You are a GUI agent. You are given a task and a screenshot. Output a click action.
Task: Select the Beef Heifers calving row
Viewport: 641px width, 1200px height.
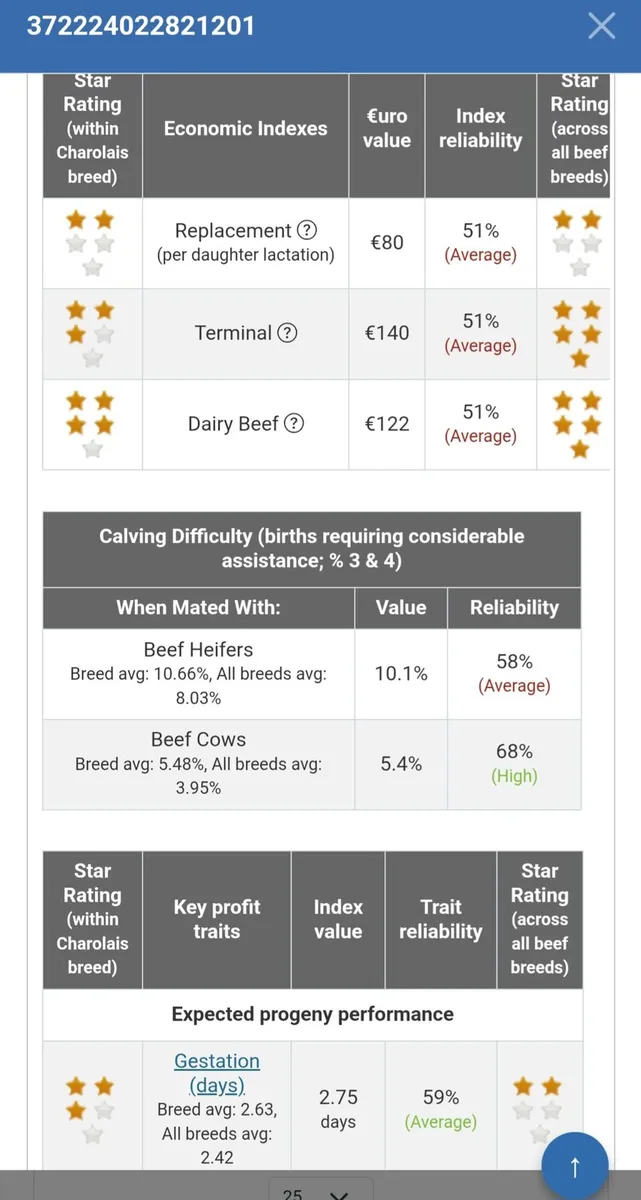point(198,673)
